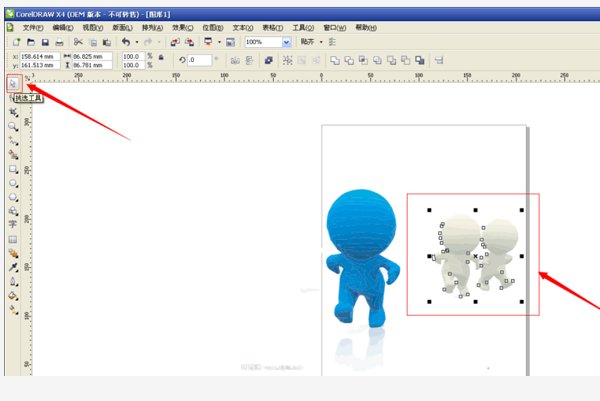Click the width field 86.825 mm
This screenshot has height=401, width=600.
(x=92, y=56)
